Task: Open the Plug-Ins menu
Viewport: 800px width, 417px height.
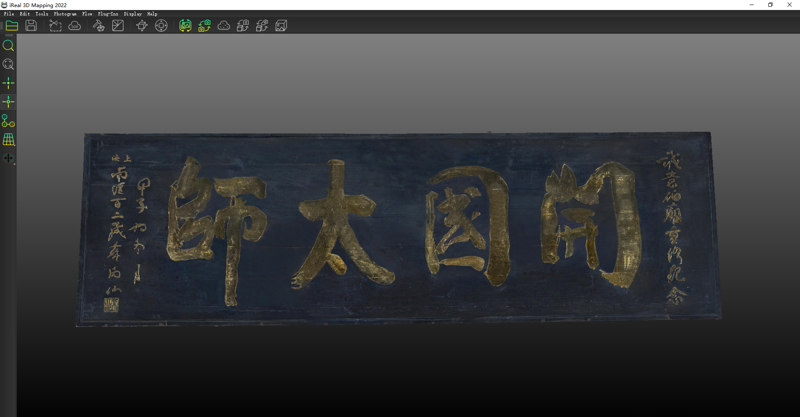Action: point(107,14)
